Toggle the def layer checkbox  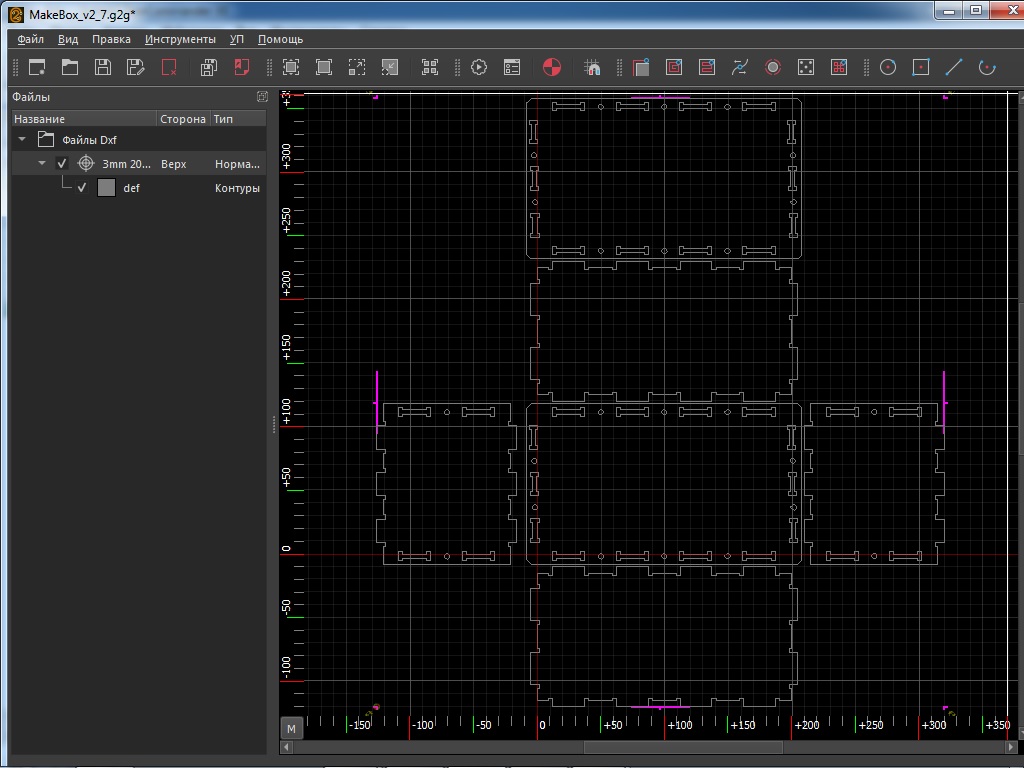[x=82, y=188]
